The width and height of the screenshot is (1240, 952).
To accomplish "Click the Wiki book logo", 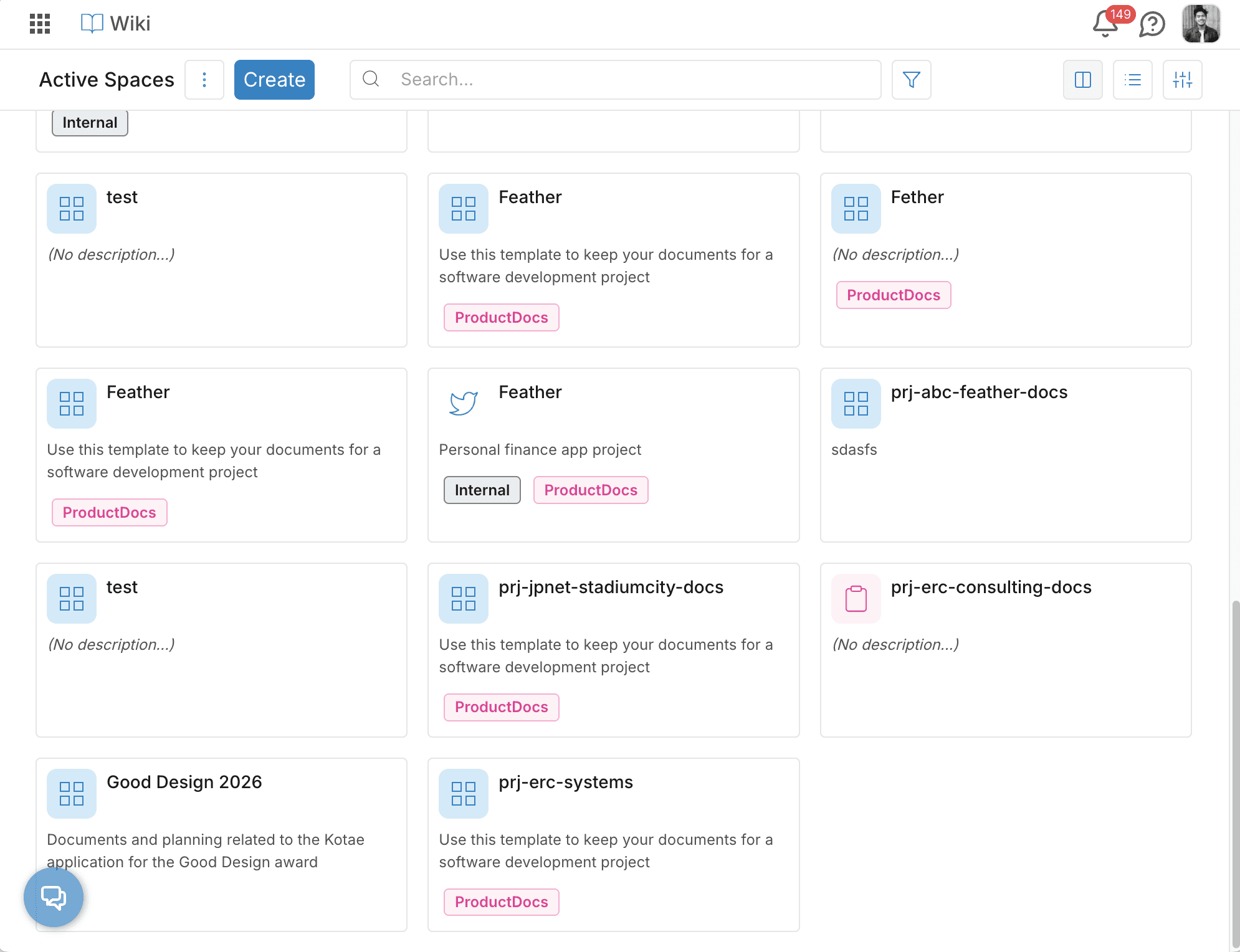I will [x=92, y=24].
